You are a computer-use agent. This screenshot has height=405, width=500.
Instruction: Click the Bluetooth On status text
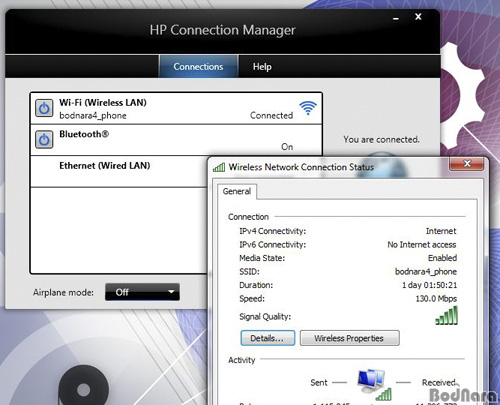click(x=287, y=147)
